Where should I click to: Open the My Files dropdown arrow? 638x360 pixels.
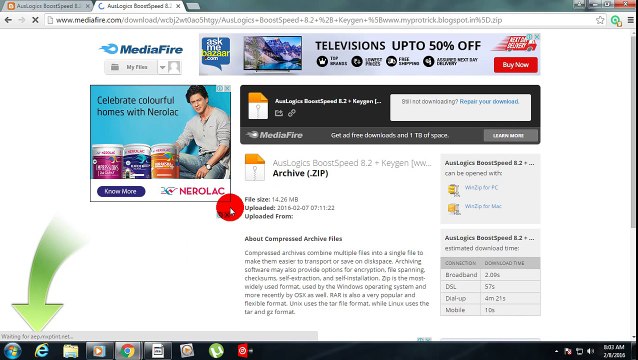(x=162, y=68)
